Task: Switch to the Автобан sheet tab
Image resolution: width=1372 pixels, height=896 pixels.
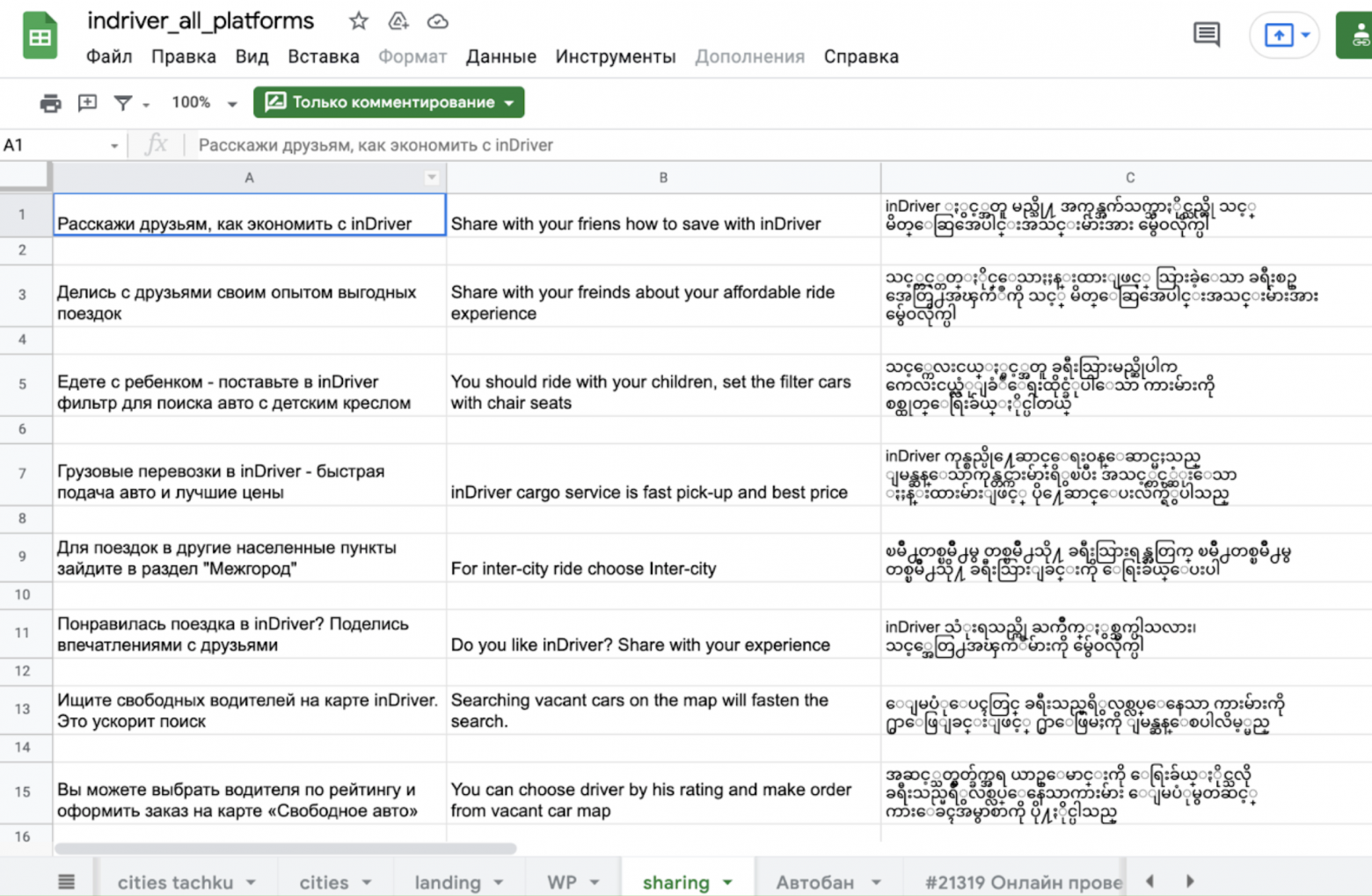Action: [815, 882]
